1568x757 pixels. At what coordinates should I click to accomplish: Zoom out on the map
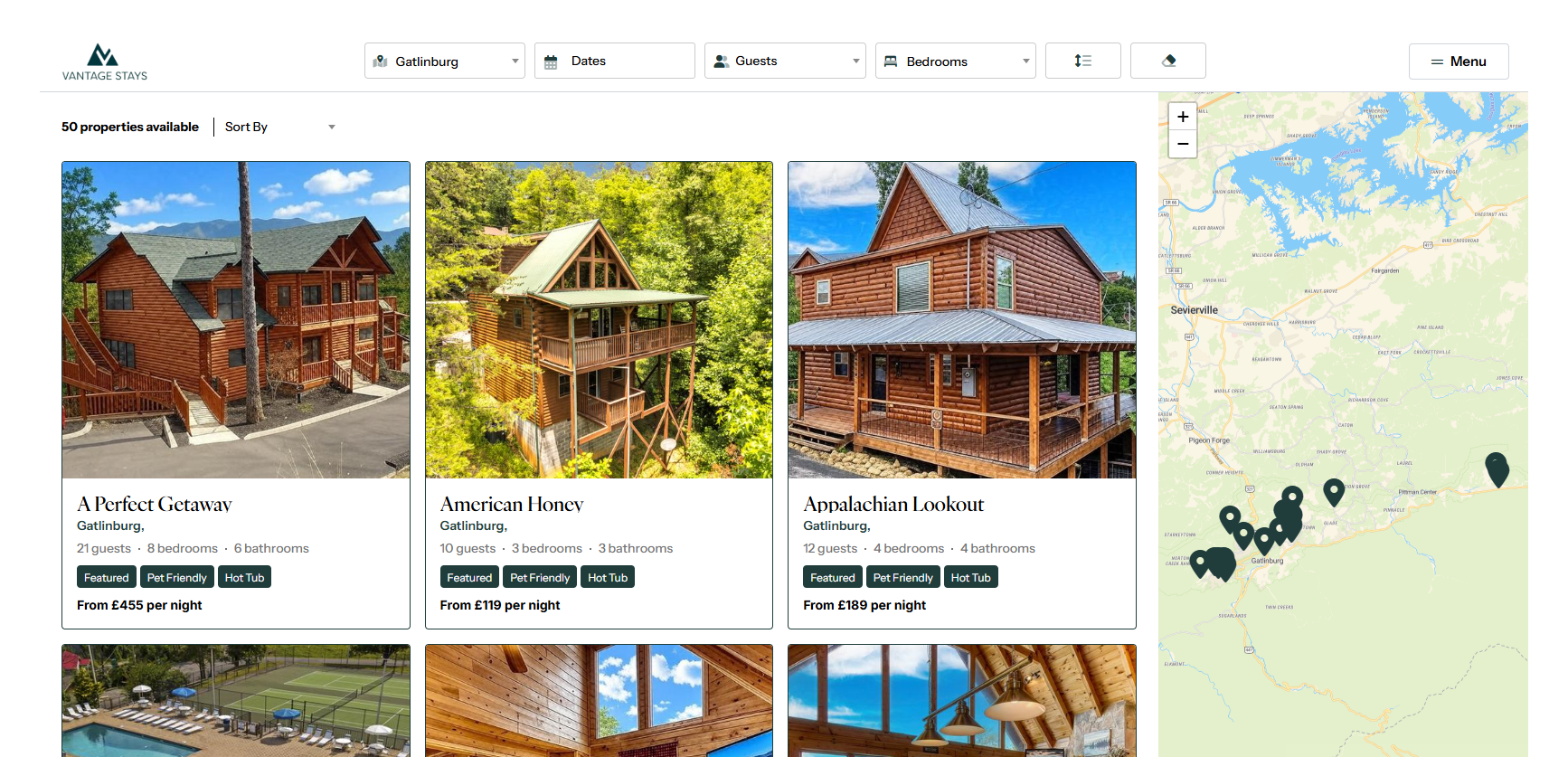pos(1183,145)
